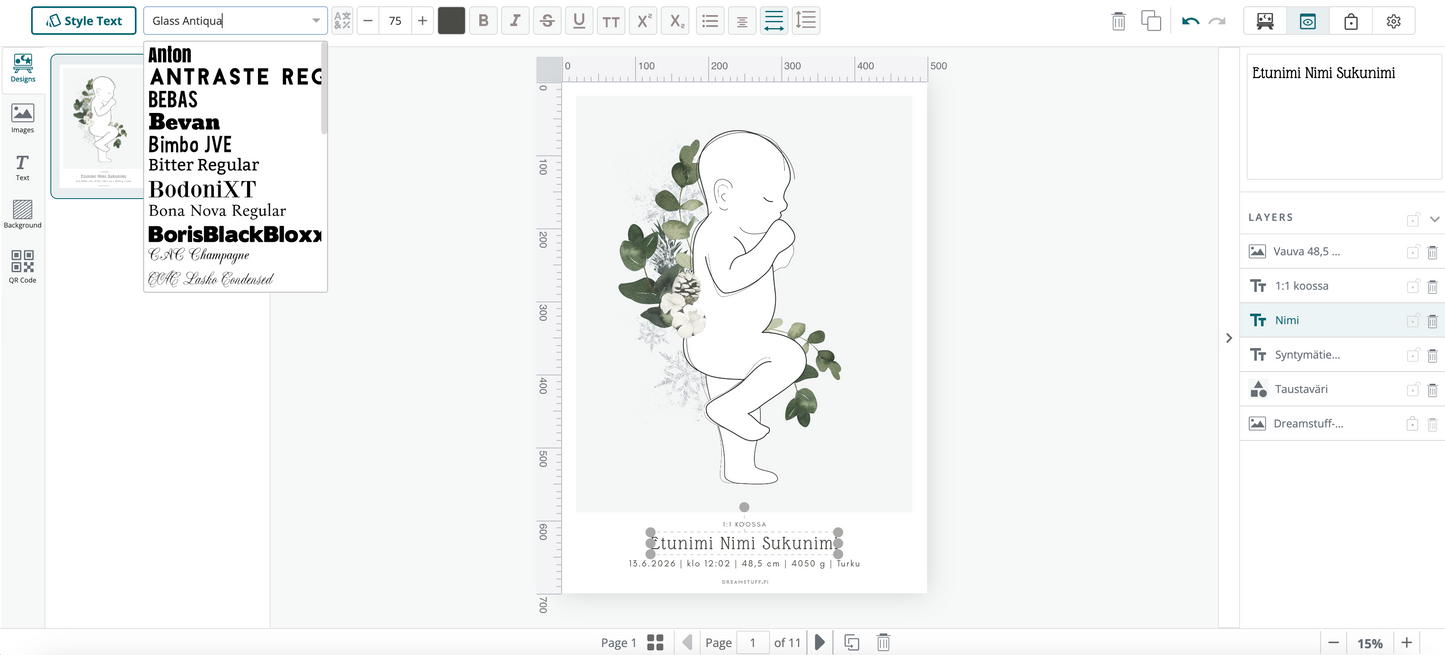The width and height of the screenshot is (1445, 655).
Task: Open the special characters icon
Action: pos(342,20)
